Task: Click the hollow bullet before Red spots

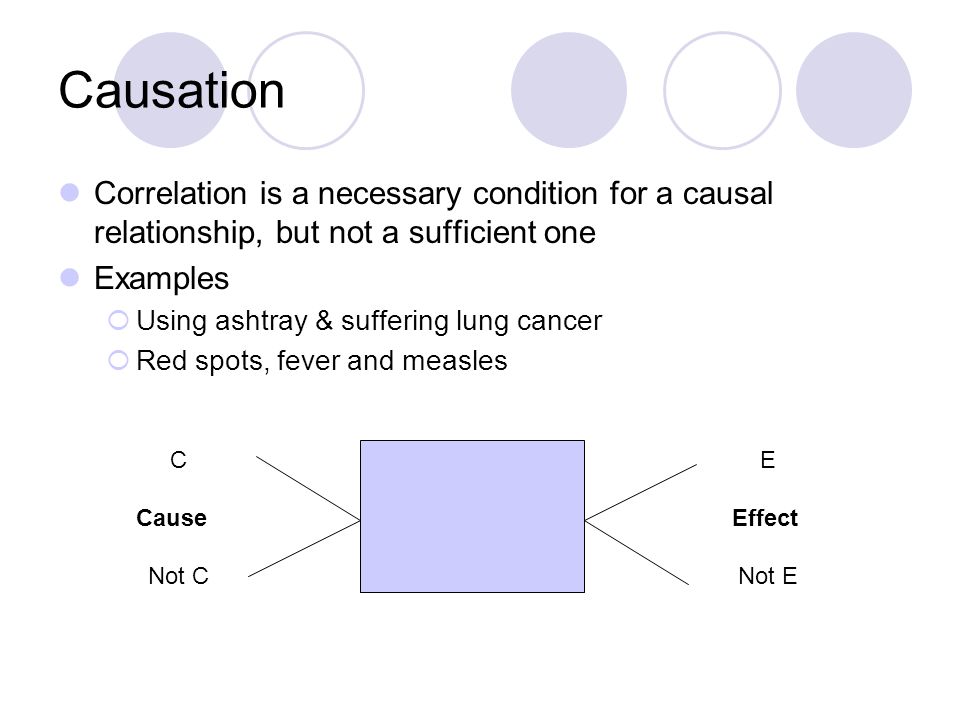Action: tap(118, 360)
